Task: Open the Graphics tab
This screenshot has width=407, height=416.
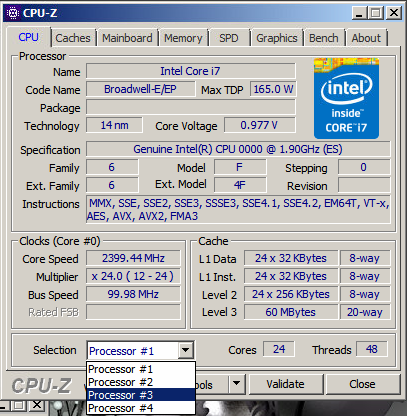Action: pyautogui.click(x=277, y=38)
